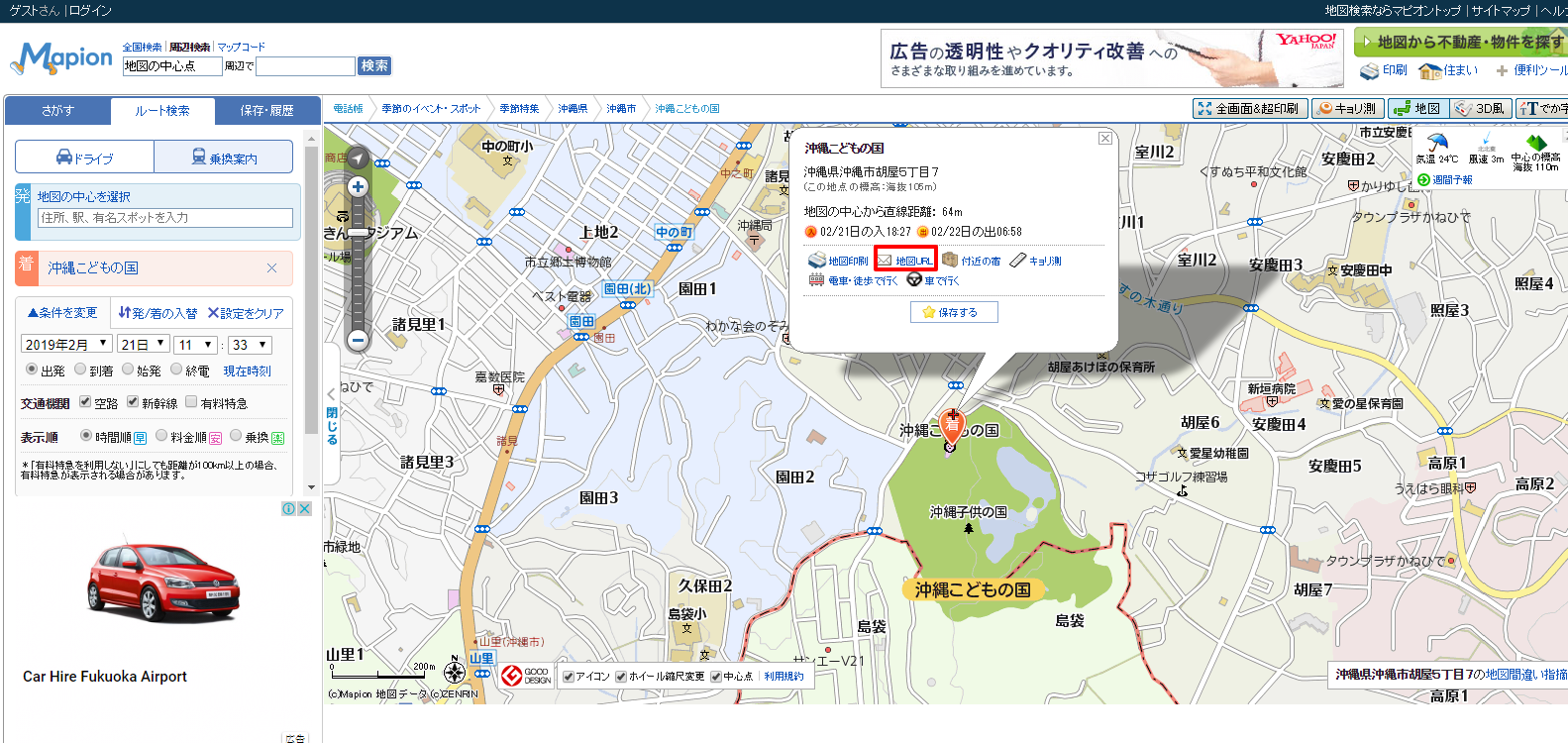This screenshot has height=743, width=1568.
Task: Collapse the 条件を変更 section
Action: pyautogui.click(x=62, y=313)
